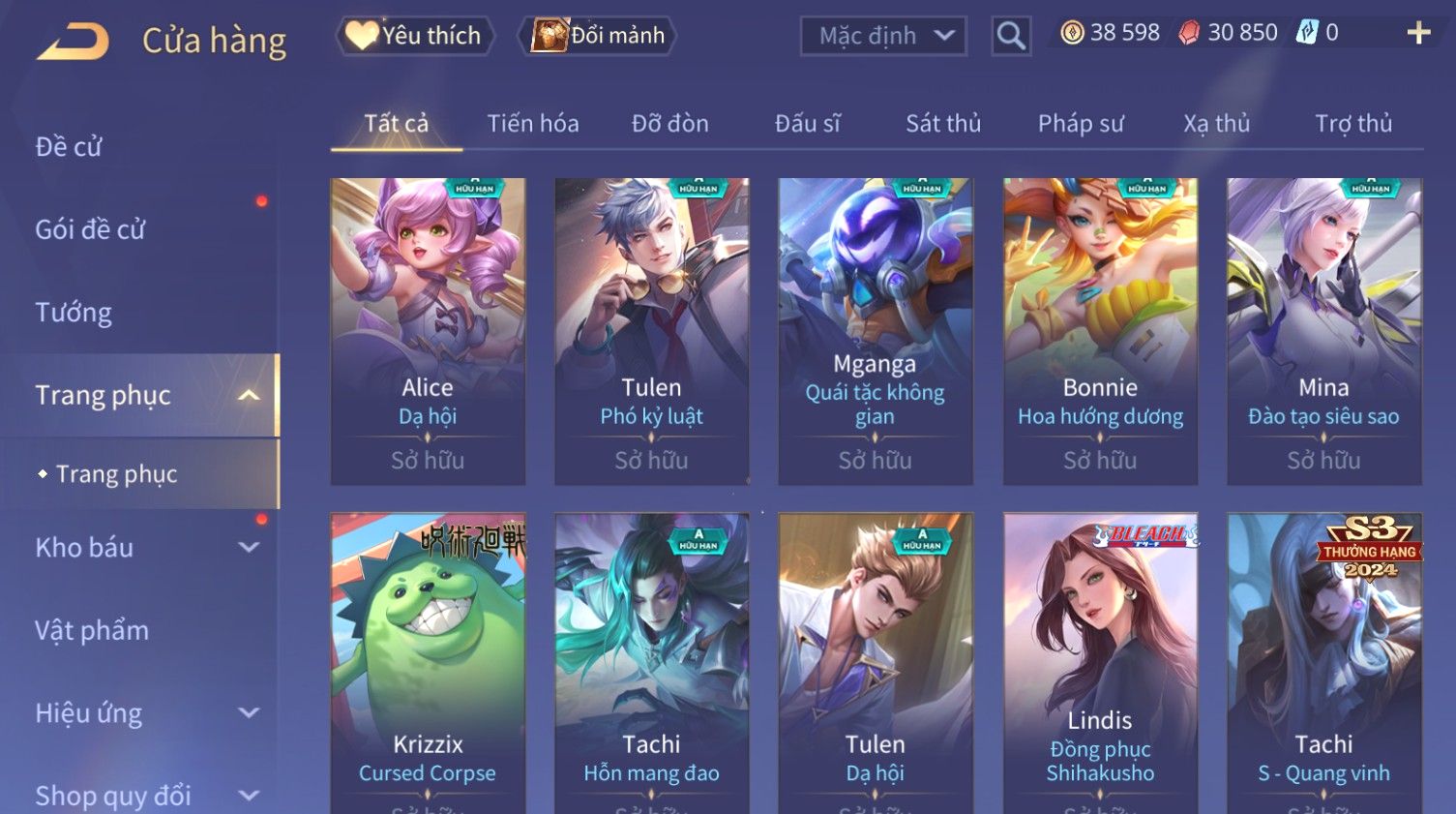
Task: Open the Mặc định sort dropdown
Action: click(x=883, y=36)
